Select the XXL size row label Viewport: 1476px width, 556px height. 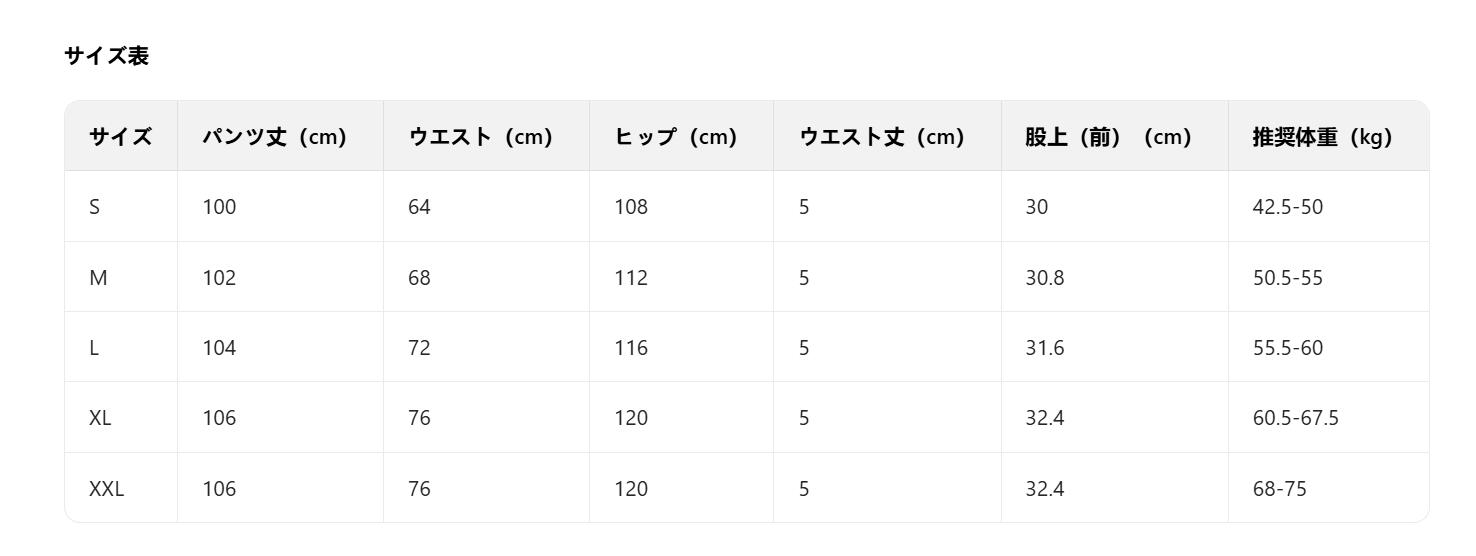[105, 489]
